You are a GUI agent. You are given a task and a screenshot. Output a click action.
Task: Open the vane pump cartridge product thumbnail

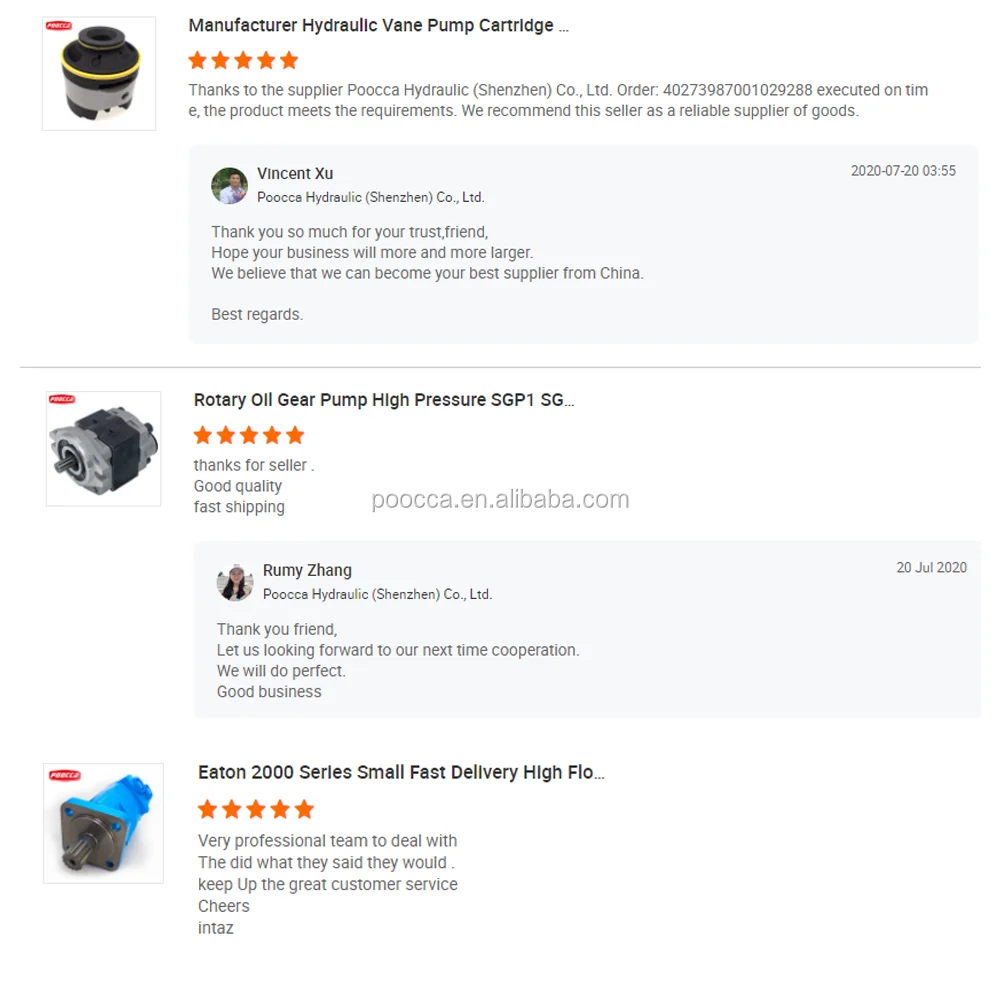tap(99, 73)
